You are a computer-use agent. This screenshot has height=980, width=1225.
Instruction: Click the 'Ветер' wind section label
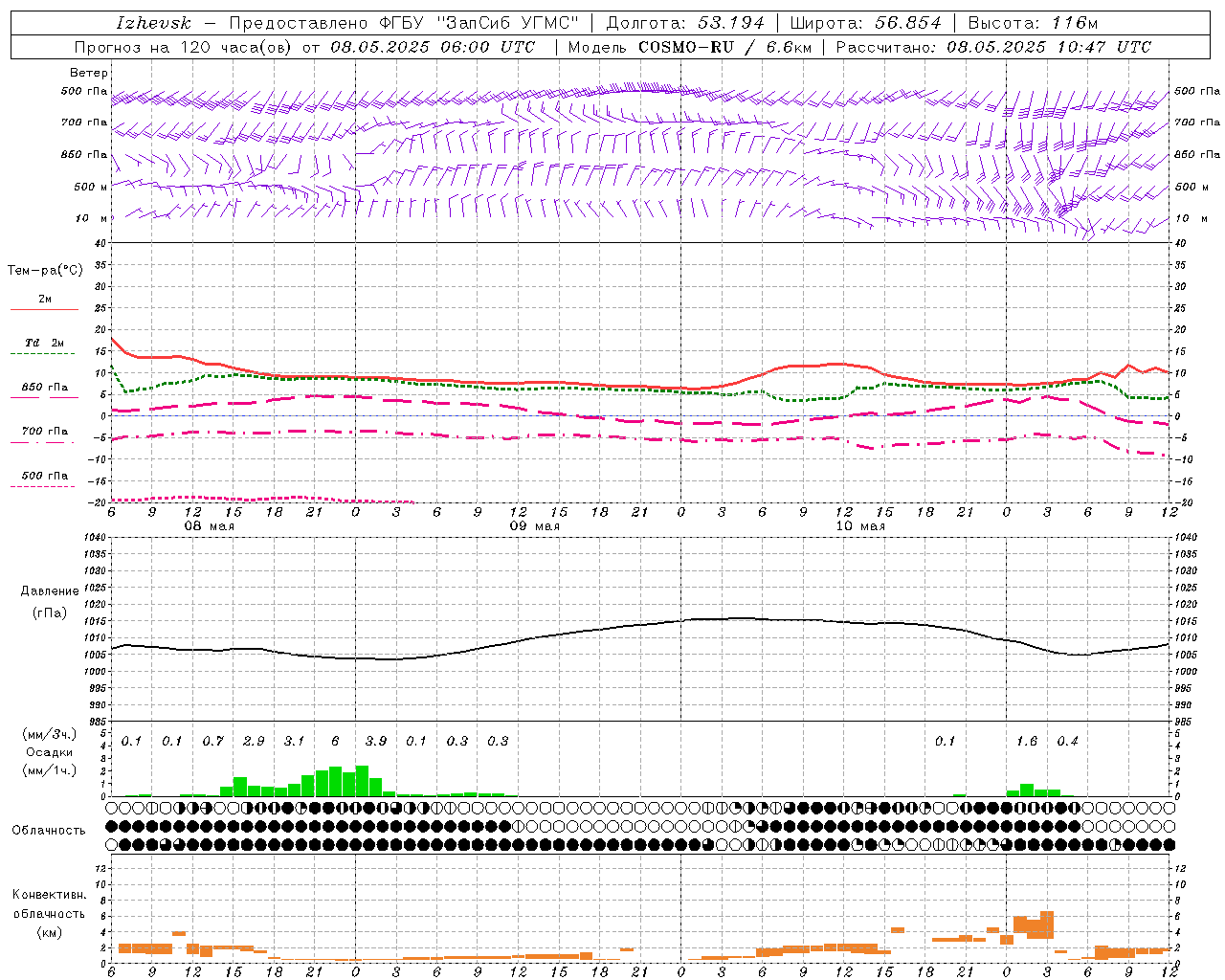click(x=89, y=73)
